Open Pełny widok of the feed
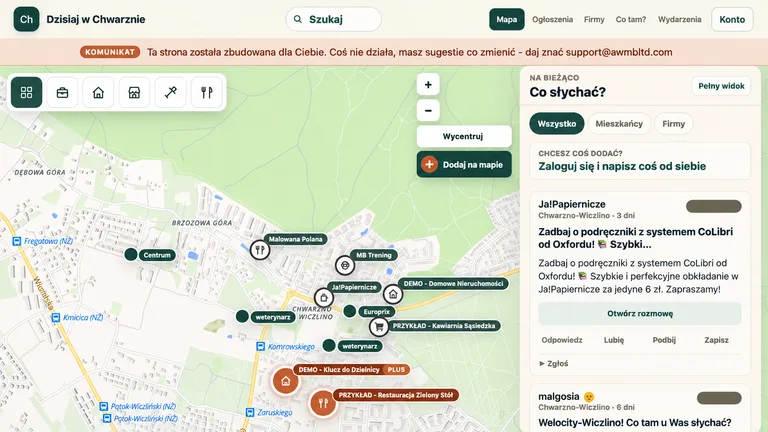The image size is (768, 432). click(721, 86)
